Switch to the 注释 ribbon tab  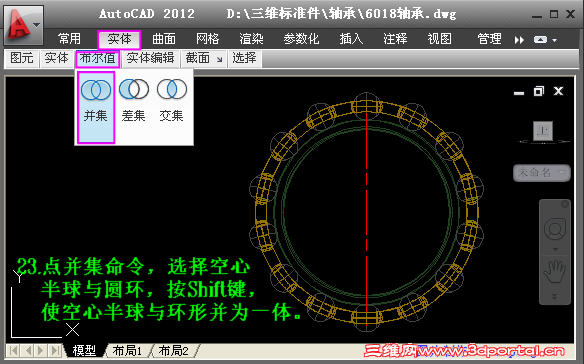click(x=395, y=39)
